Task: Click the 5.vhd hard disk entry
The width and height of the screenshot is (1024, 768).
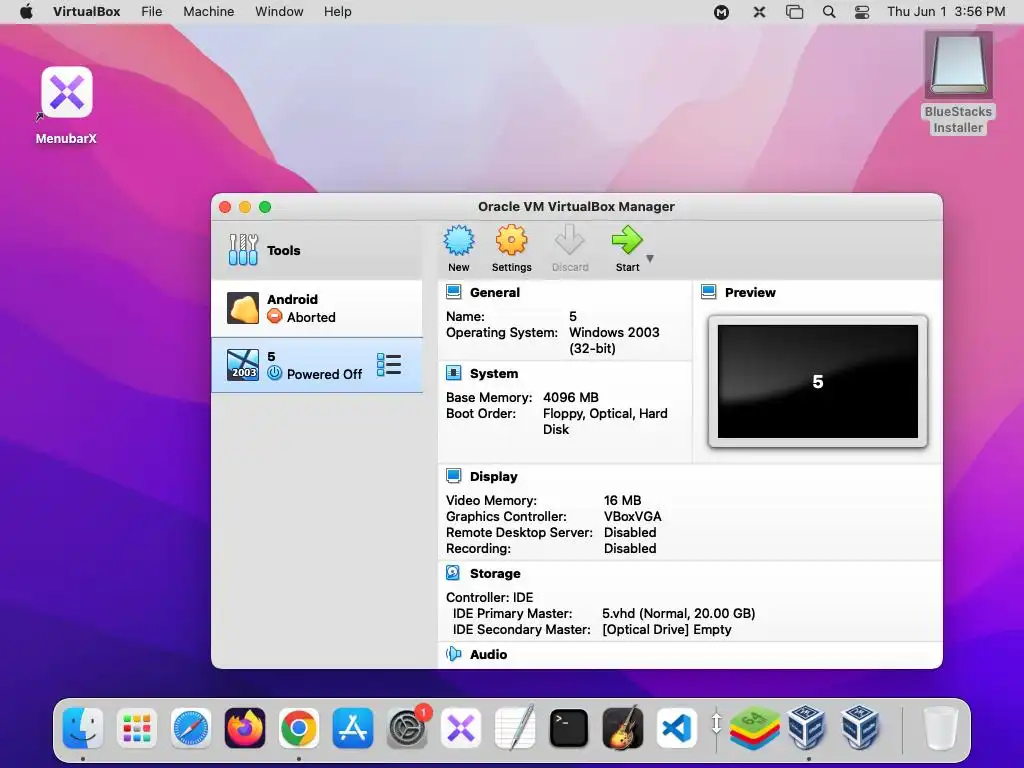Action: [679, 613]
